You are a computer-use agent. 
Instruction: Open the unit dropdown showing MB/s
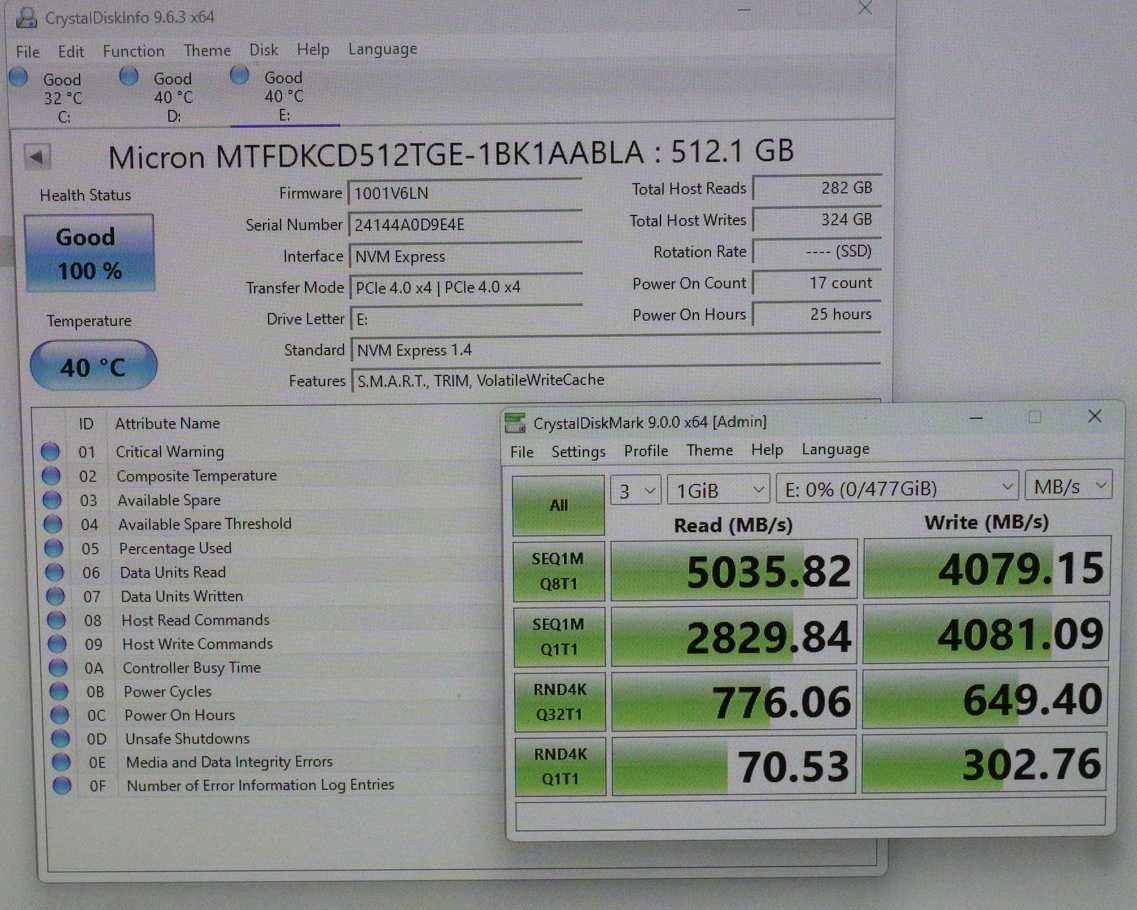[x=1068, y=486]
